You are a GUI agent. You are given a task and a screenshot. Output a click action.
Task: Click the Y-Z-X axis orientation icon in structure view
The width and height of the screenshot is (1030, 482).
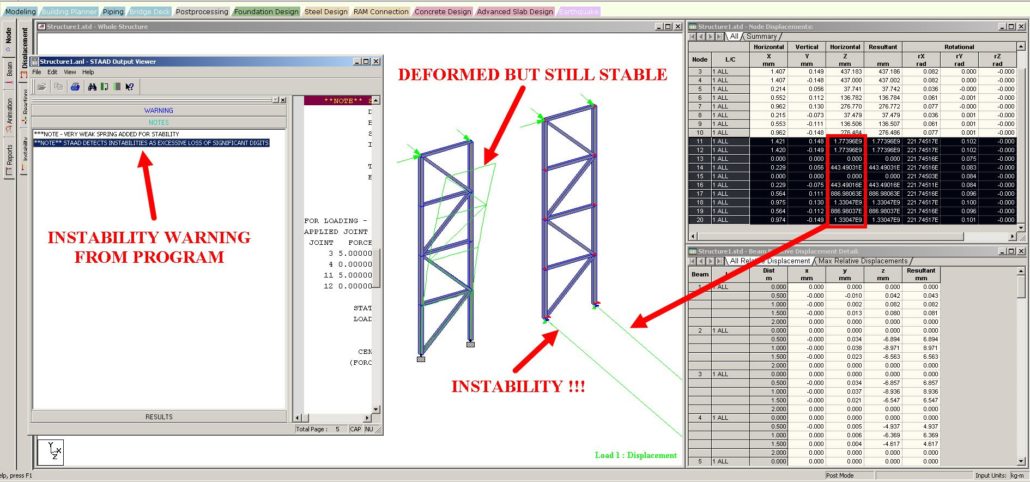click(51, 452)
